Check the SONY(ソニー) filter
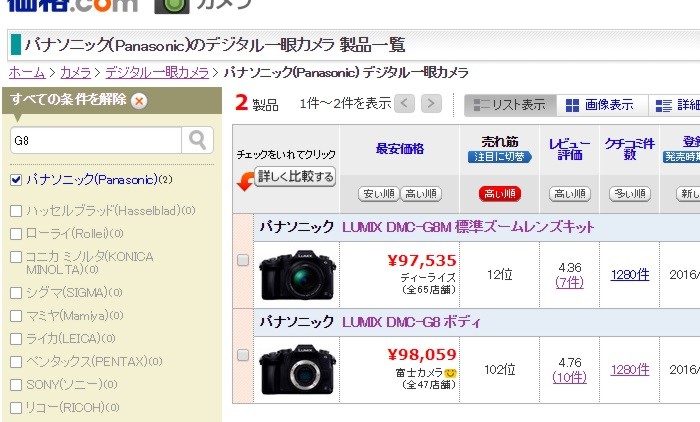The height and width of the screenshot is (422, 700). 16,384
